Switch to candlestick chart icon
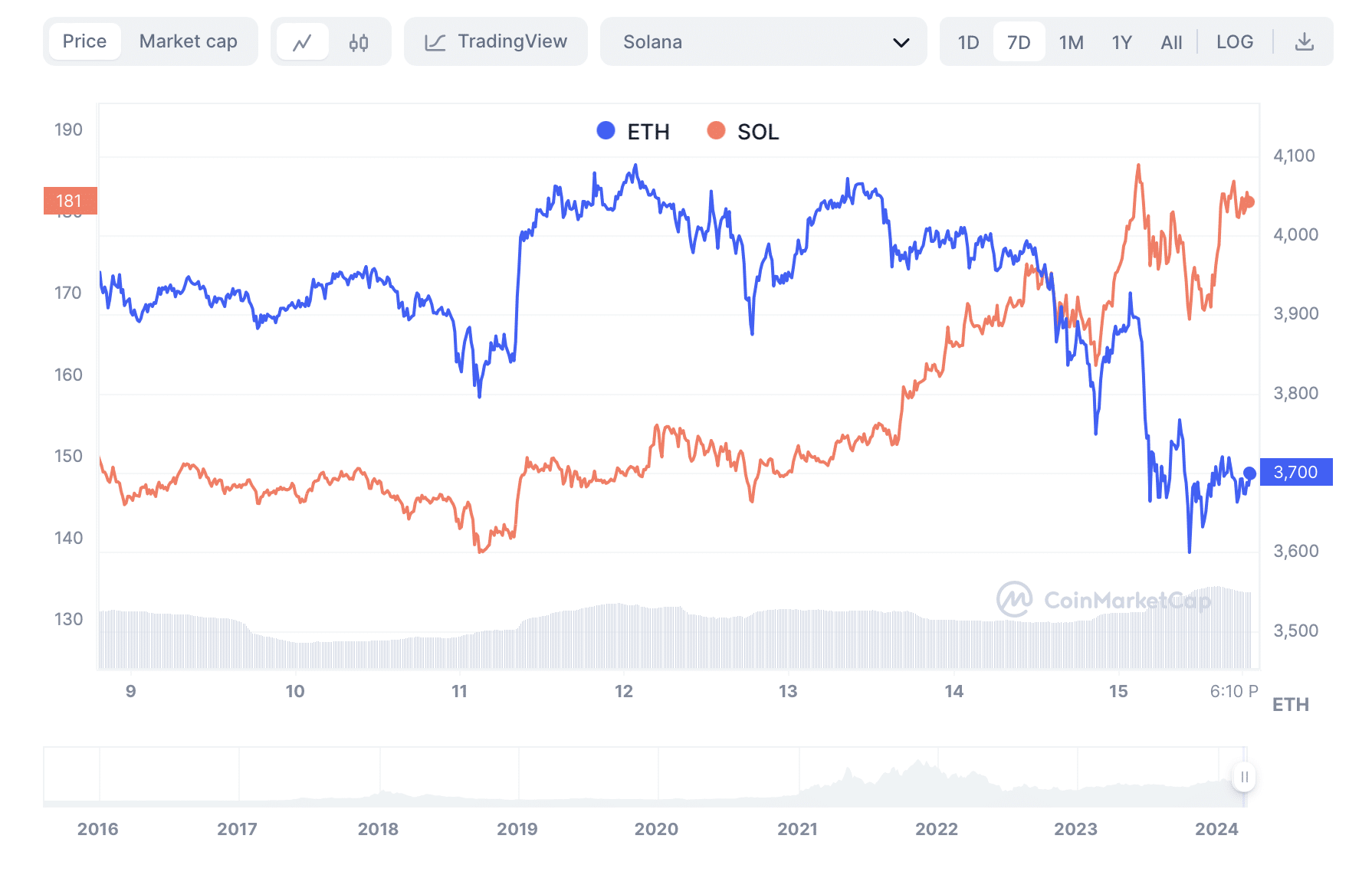Image resolution: width=1372 pixels, height=878 pixels. [x=359, y=42]
